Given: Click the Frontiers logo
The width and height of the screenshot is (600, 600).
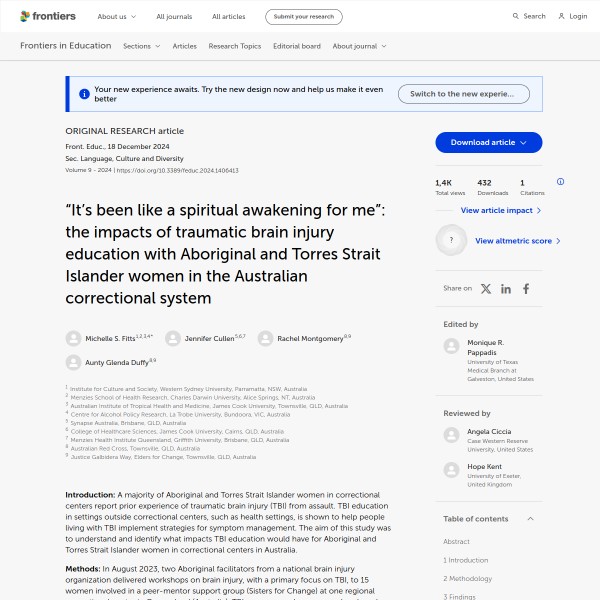Looking at the screenshot, I should 47,16.
